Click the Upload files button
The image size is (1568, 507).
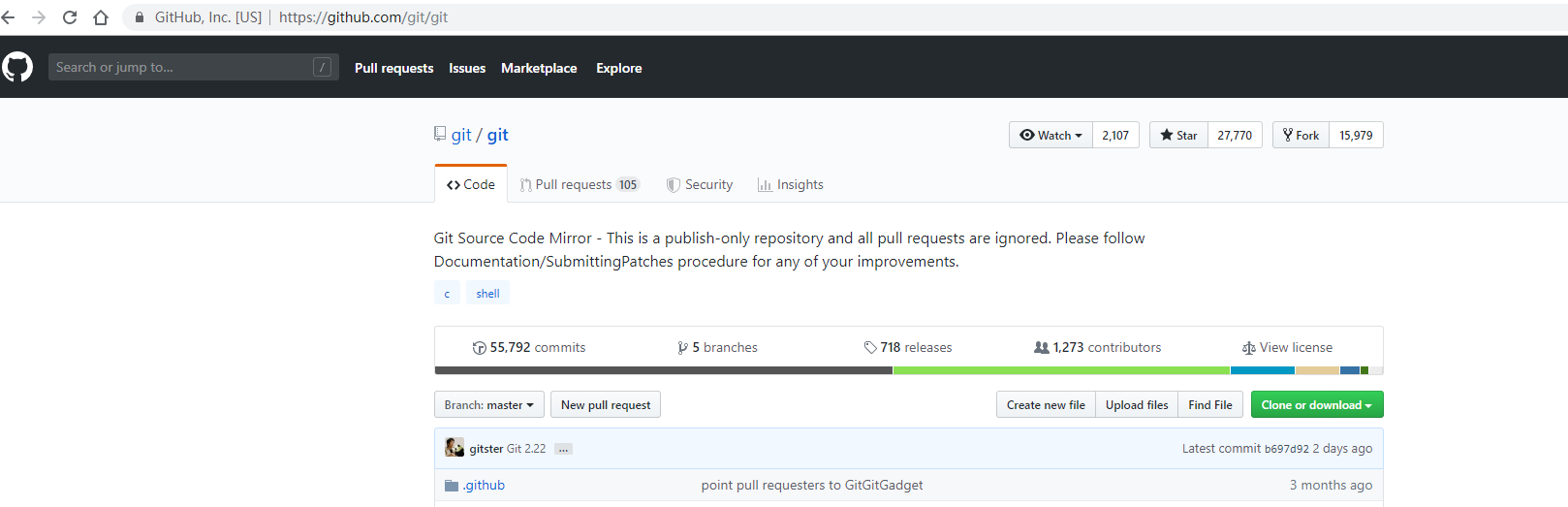click(x=1137, y=404)
